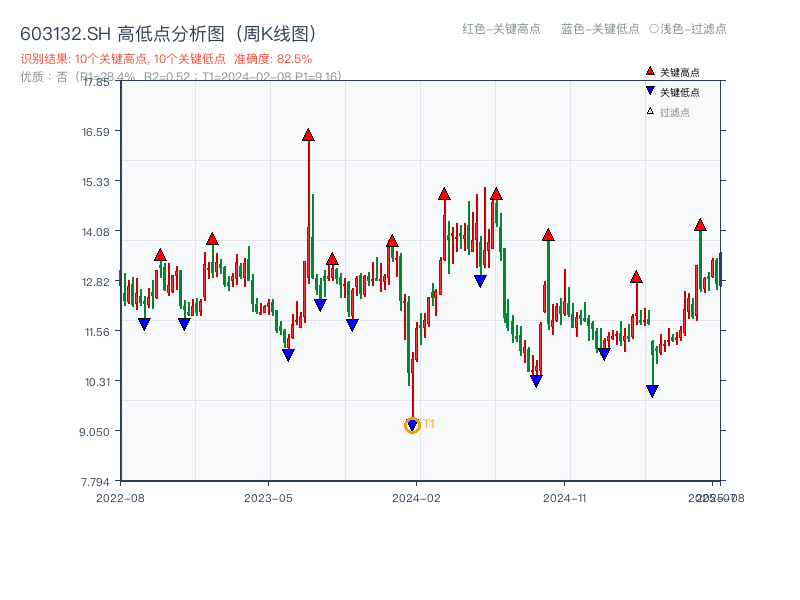This screenshot has height=600, width=800.
Task: Select the second red high marker from the left
Action: click(x=212, y=239)
